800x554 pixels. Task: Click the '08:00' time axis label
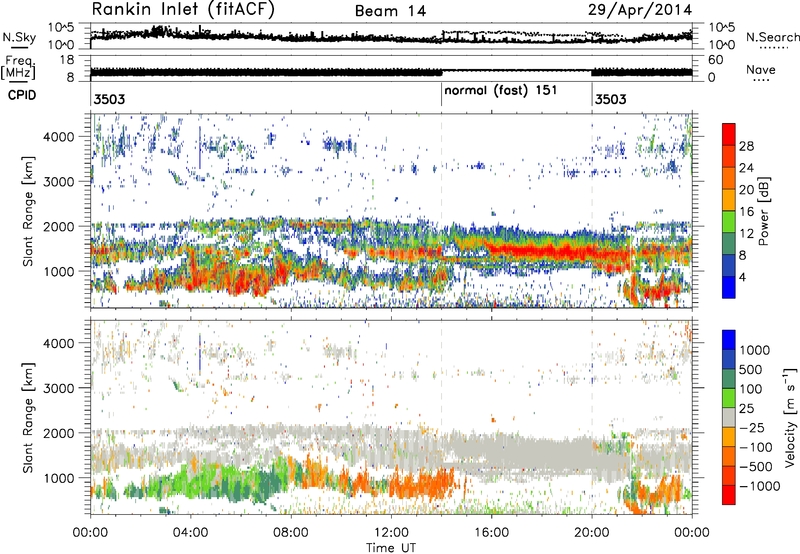click(x=291, y=533)
